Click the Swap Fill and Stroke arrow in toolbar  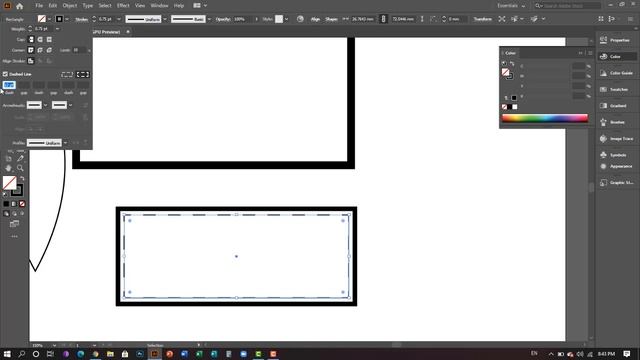coord(22,178)
